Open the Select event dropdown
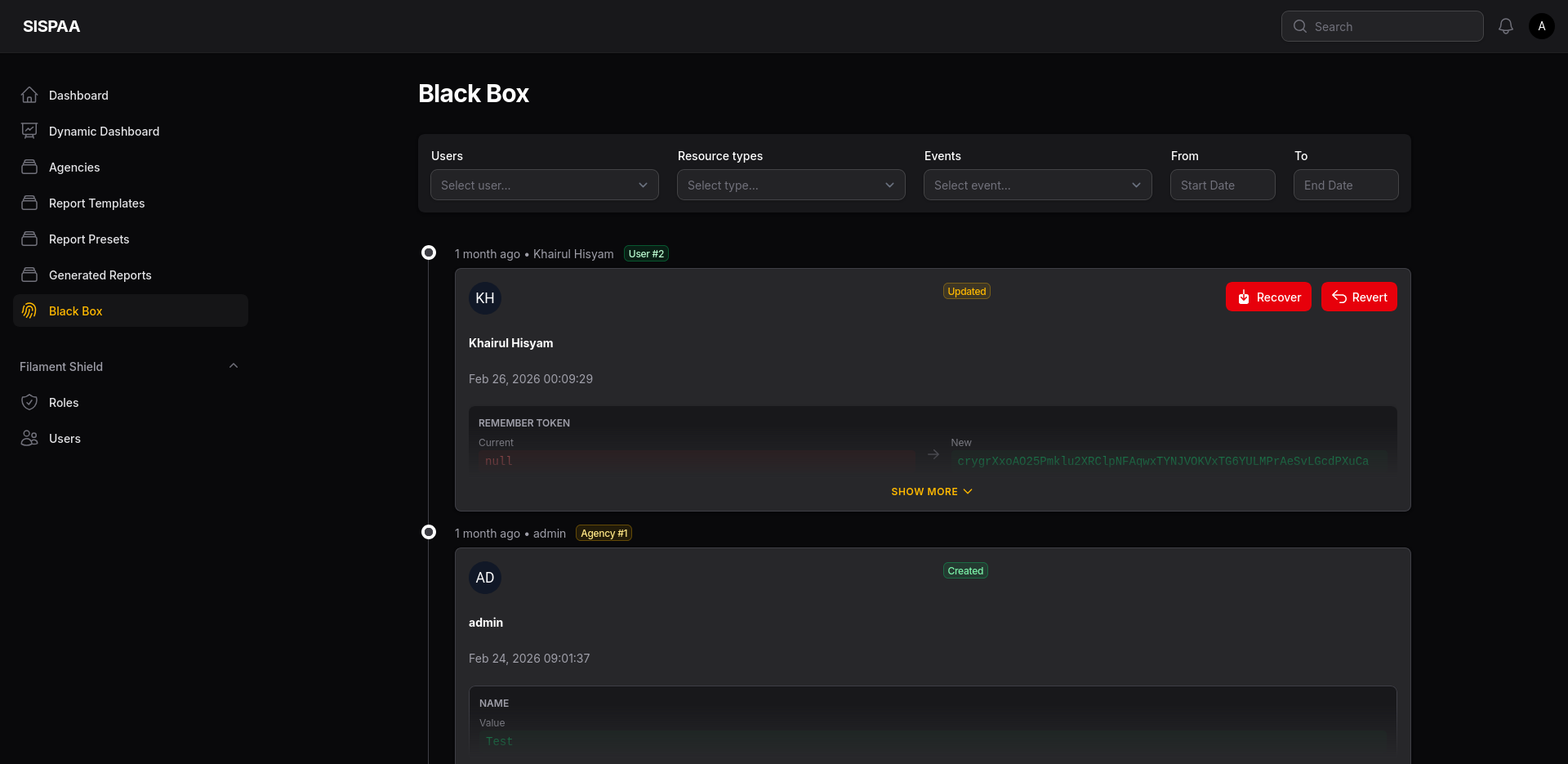The height and width of the screenshot is (764, 1568). 1037,185
